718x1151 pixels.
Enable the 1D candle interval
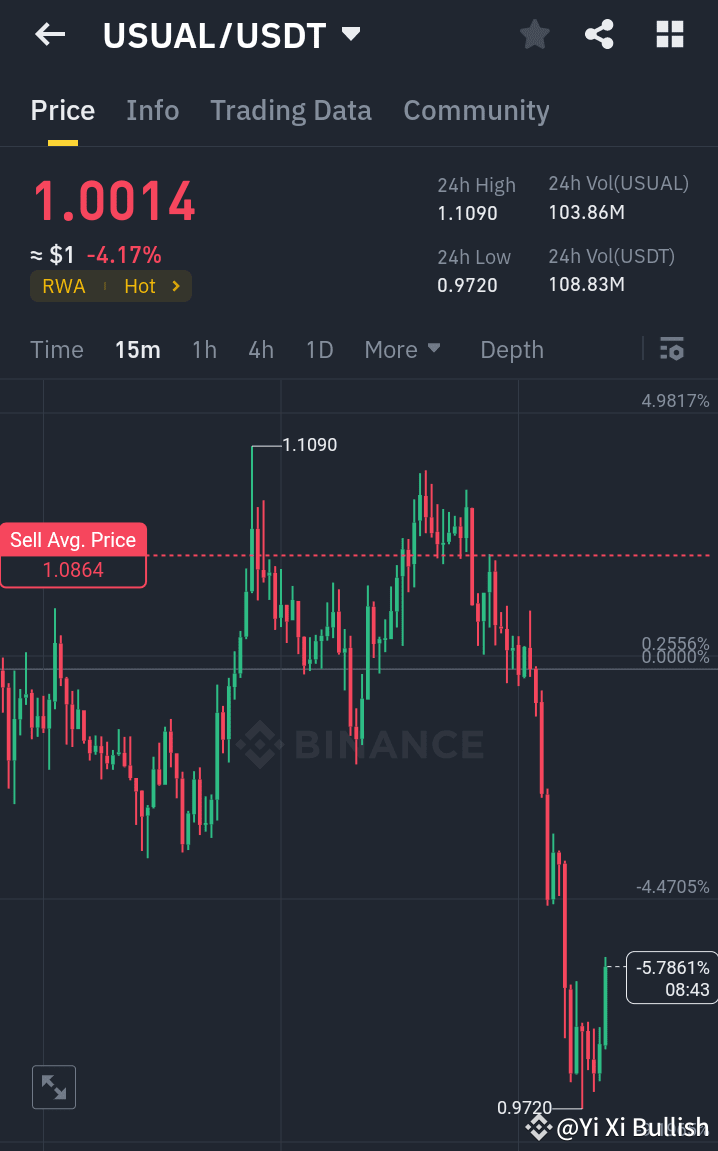pyautogui.click(x=319, y=349)
